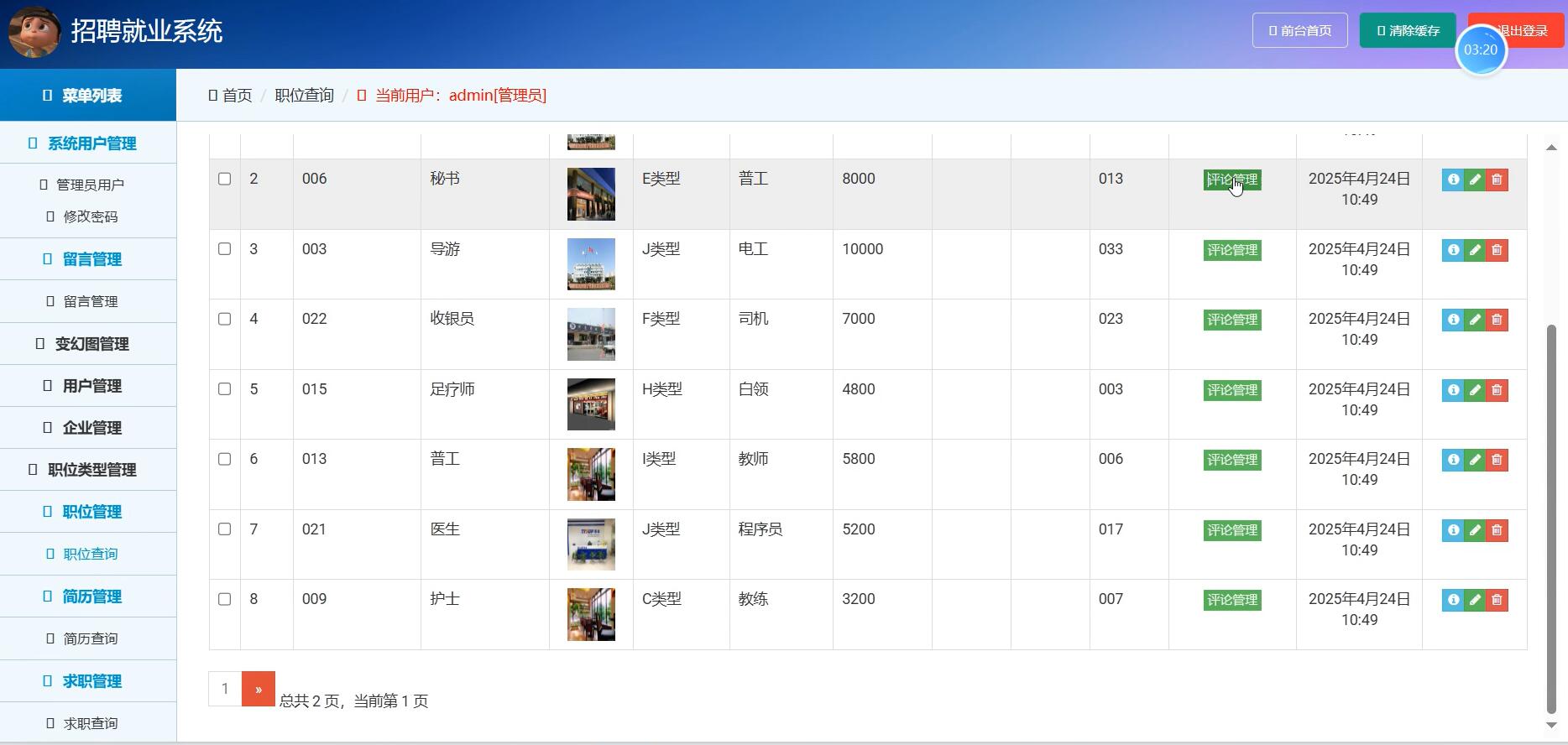Click 清除缓存 button
Viewport: 1568px width, 745px height.
tap(1408, 30)
